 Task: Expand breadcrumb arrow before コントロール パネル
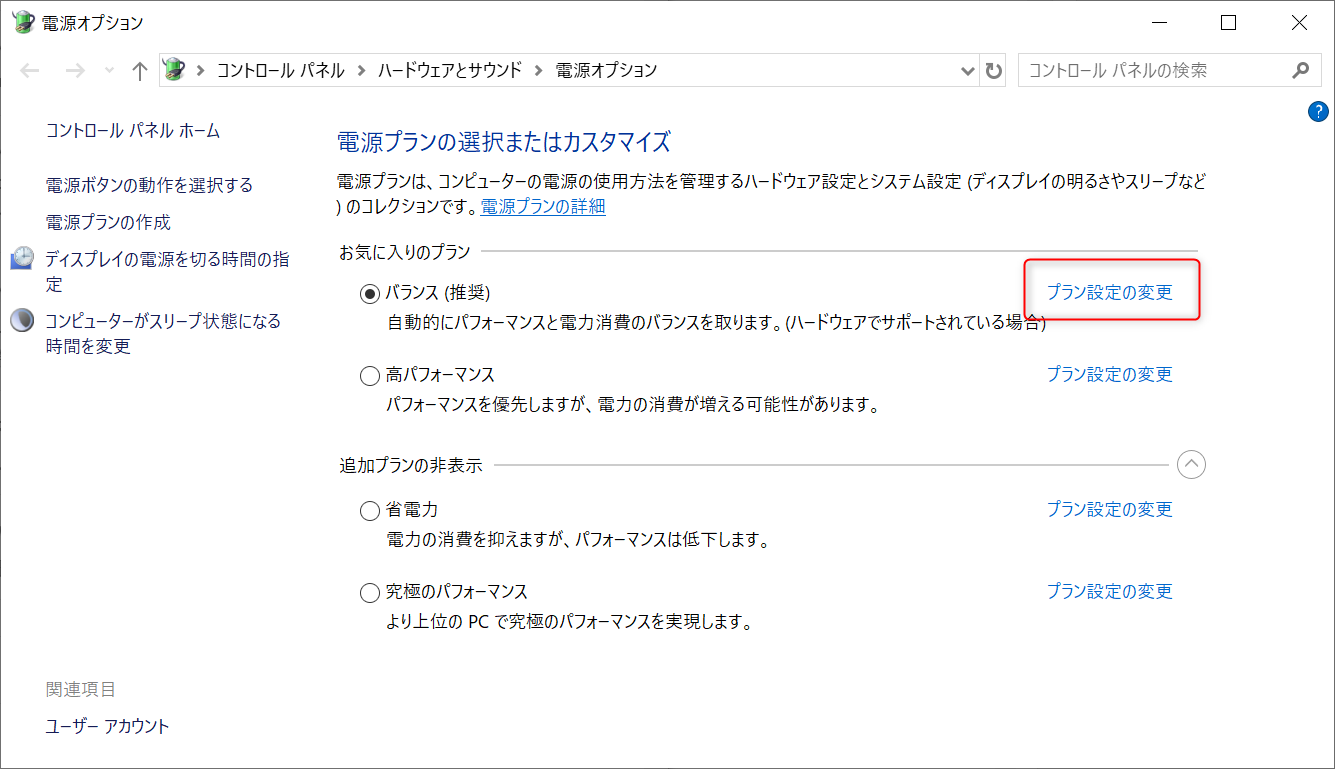pos(200,70)
